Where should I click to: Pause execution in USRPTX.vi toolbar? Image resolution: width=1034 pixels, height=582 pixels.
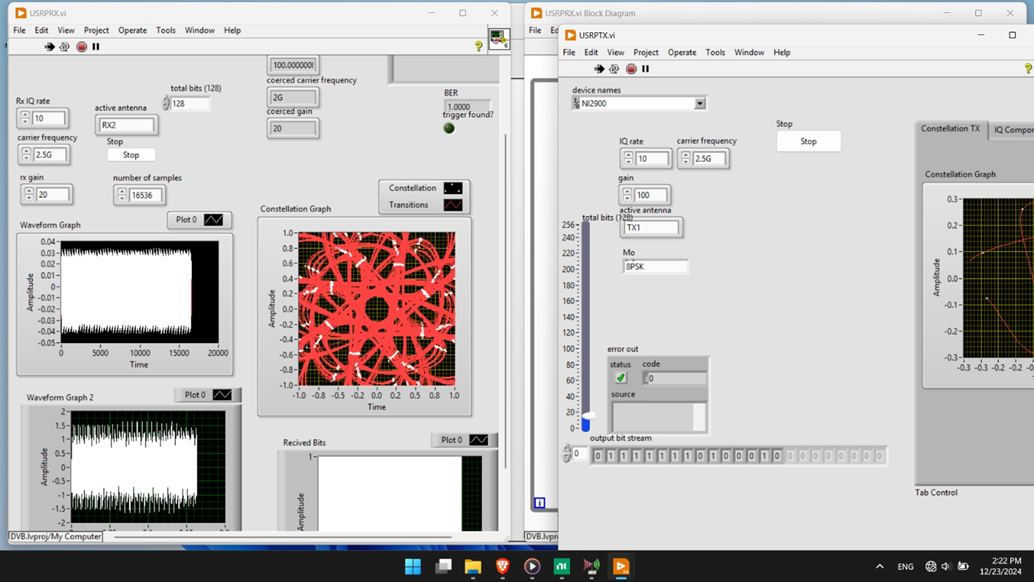646,69
